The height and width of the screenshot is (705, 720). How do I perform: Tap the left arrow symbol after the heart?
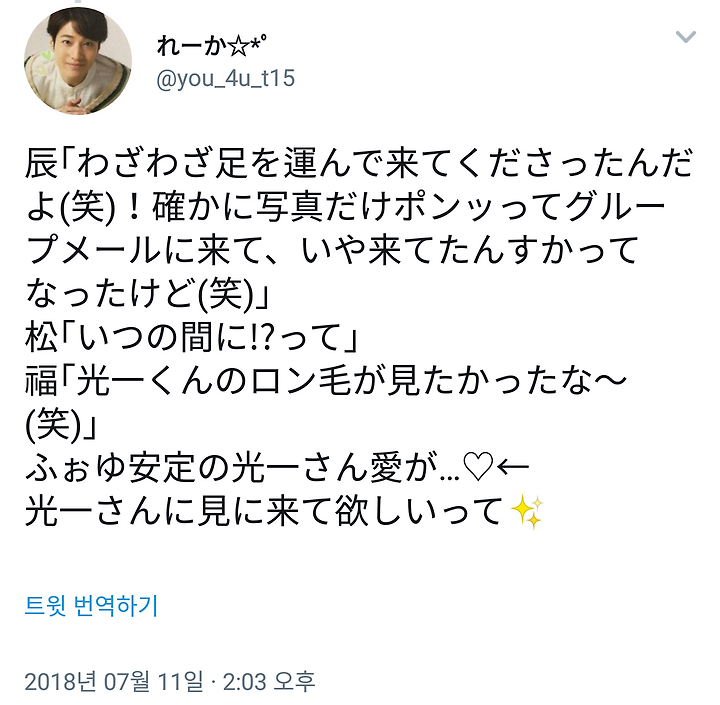tap(513, 467)
